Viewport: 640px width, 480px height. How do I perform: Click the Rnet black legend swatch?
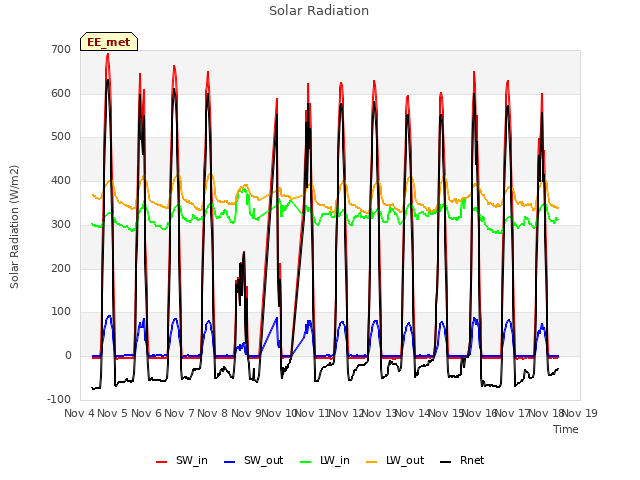445,462
